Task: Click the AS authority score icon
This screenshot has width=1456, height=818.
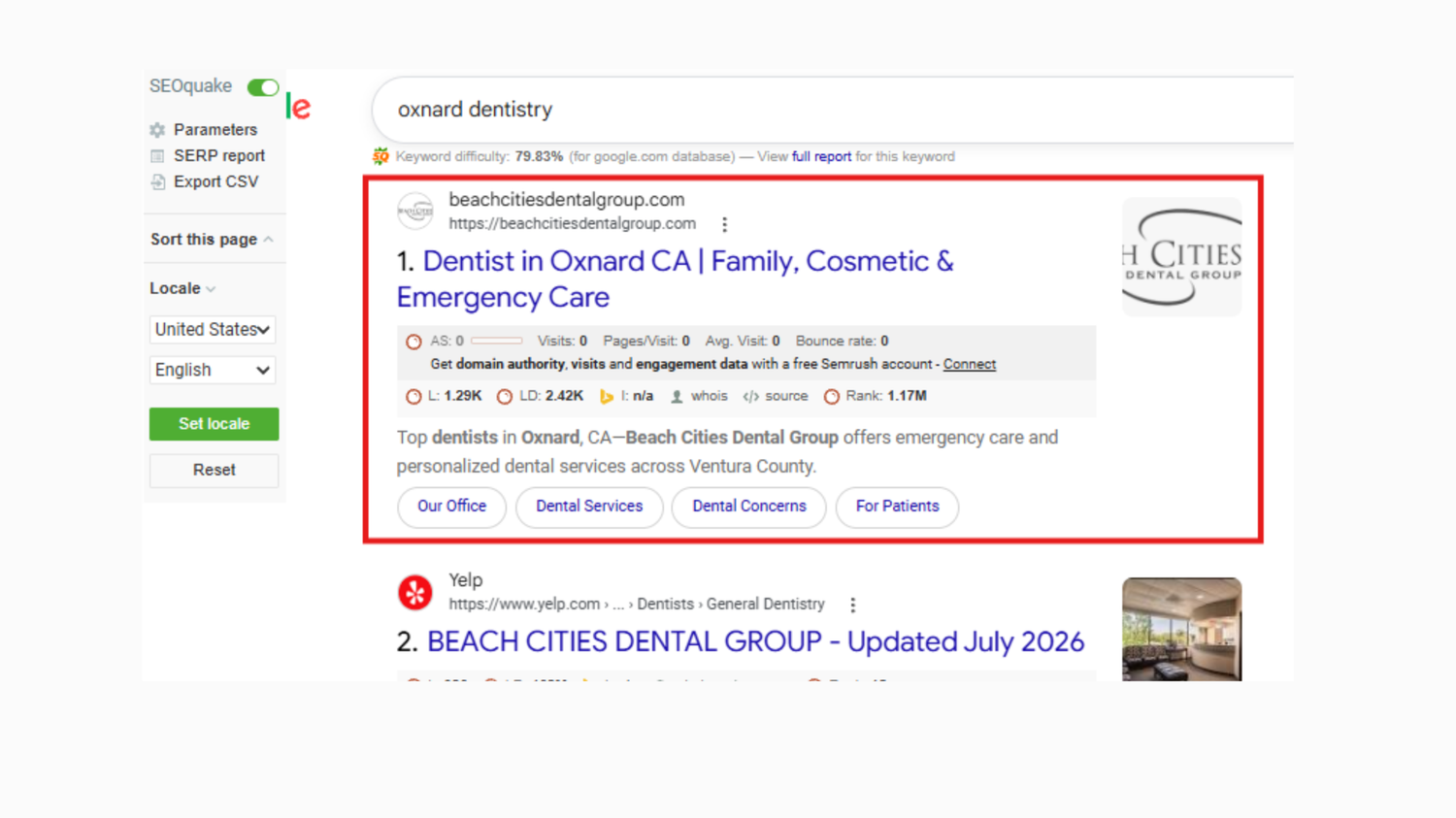Action: pyautogui.click(x=414, y=342)
